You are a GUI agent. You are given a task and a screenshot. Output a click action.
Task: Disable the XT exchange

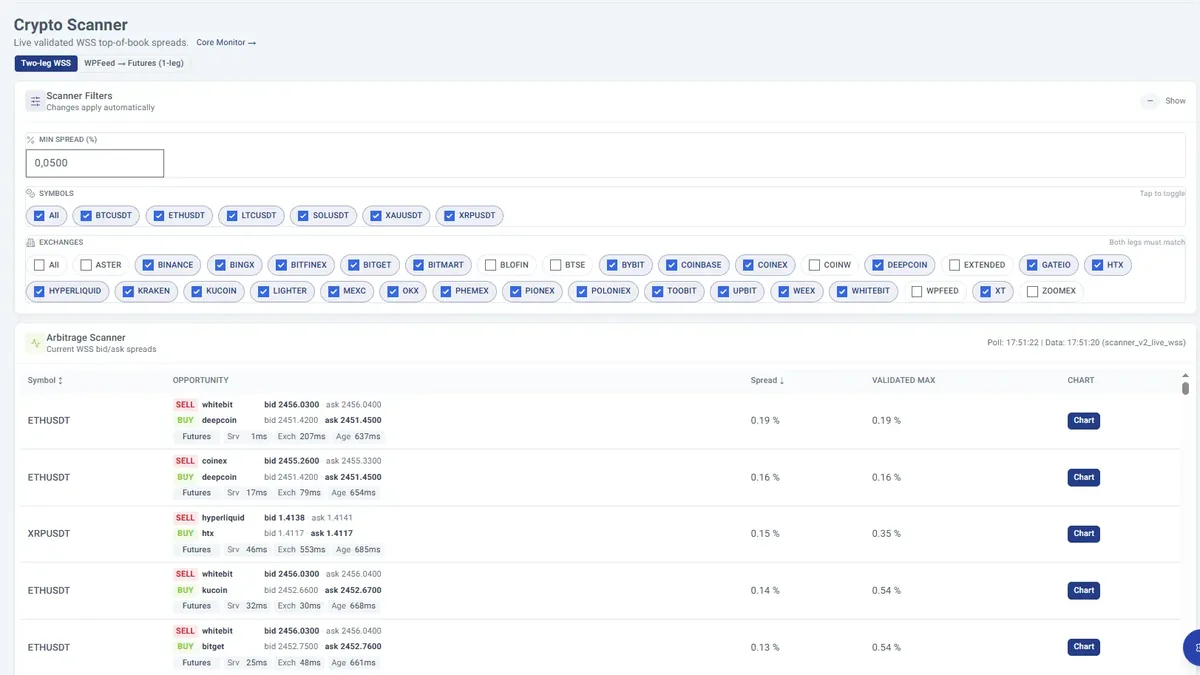click(x=986, y=291)
